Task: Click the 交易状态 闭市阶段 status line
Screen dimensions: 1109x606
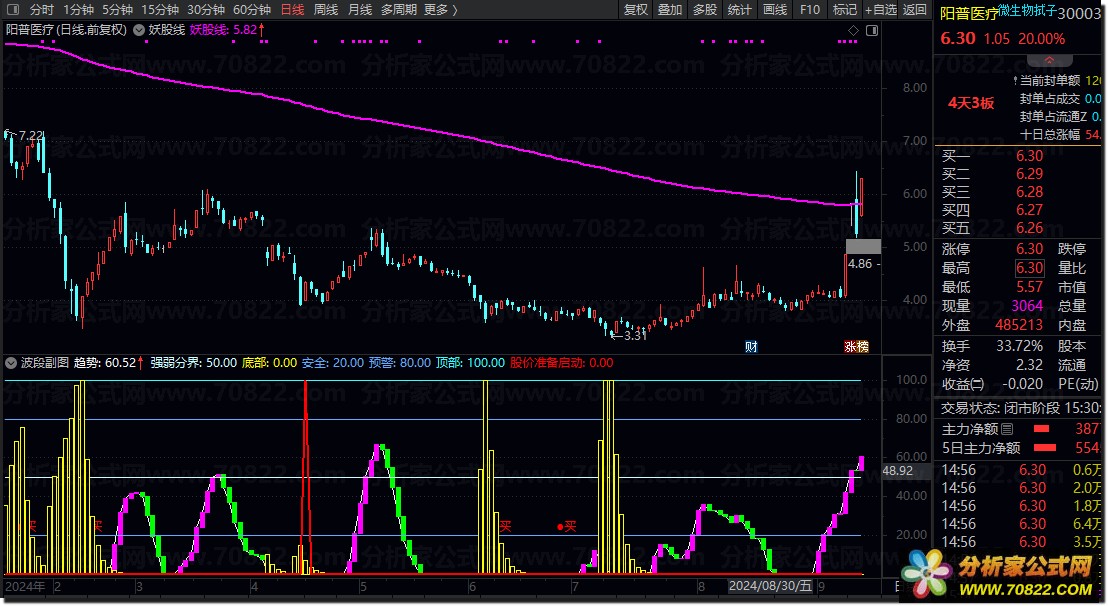Action: [x=1021, y=408]
